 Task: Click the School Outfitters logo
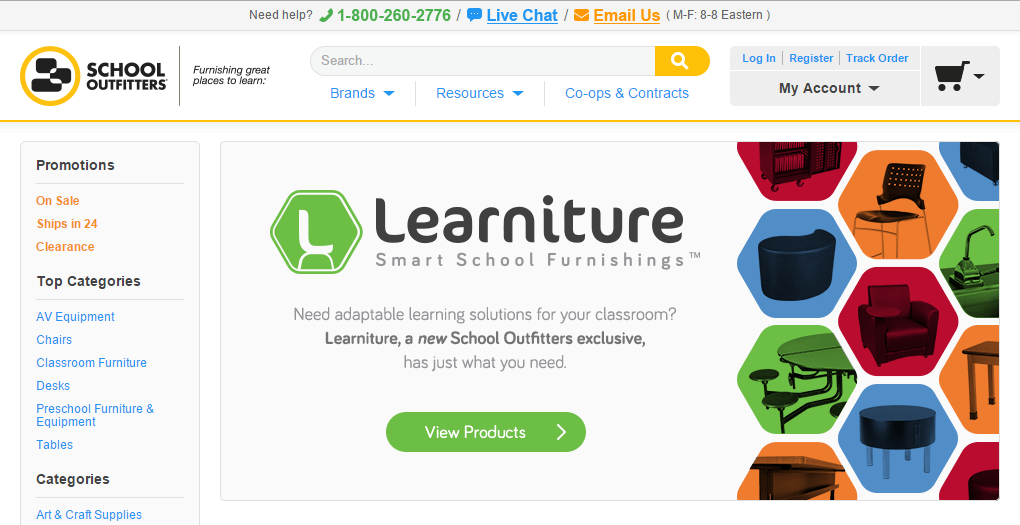(94, 76)
